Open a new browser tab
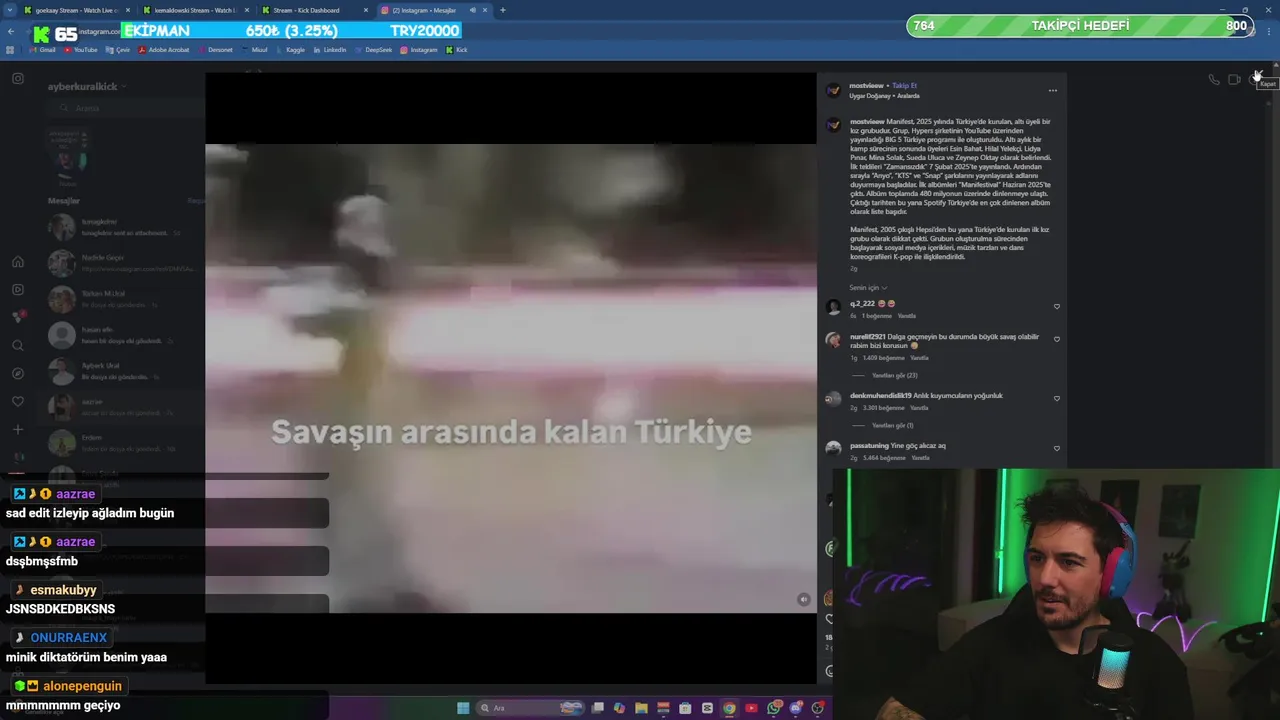 (x=502, y=10)
